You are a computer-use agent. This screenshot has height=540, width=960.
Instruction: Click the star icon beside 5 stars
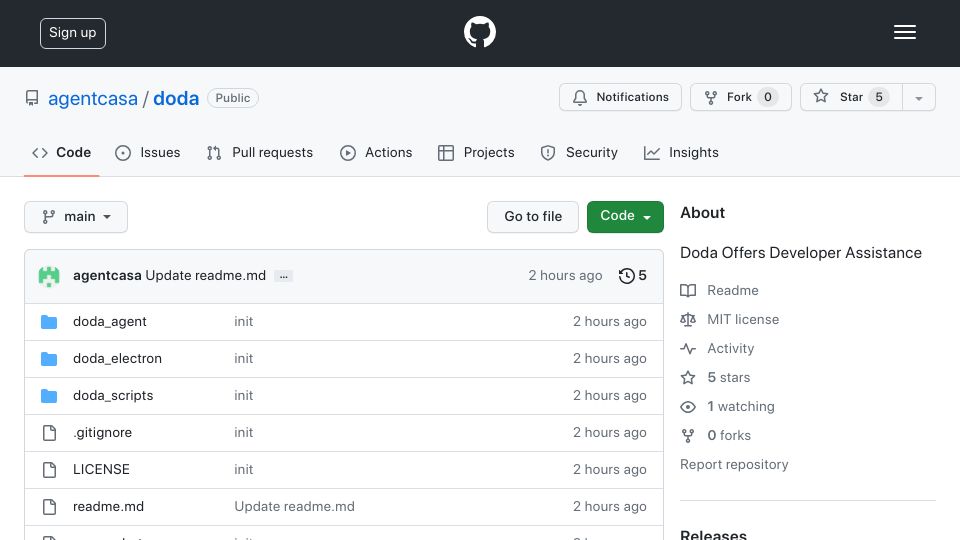[688, 377]
